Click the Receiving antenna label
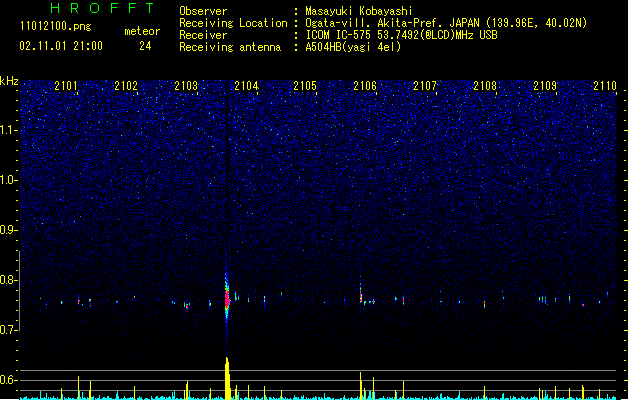The image size is (629, 400). pyautogui.click(x=230, y=47)
